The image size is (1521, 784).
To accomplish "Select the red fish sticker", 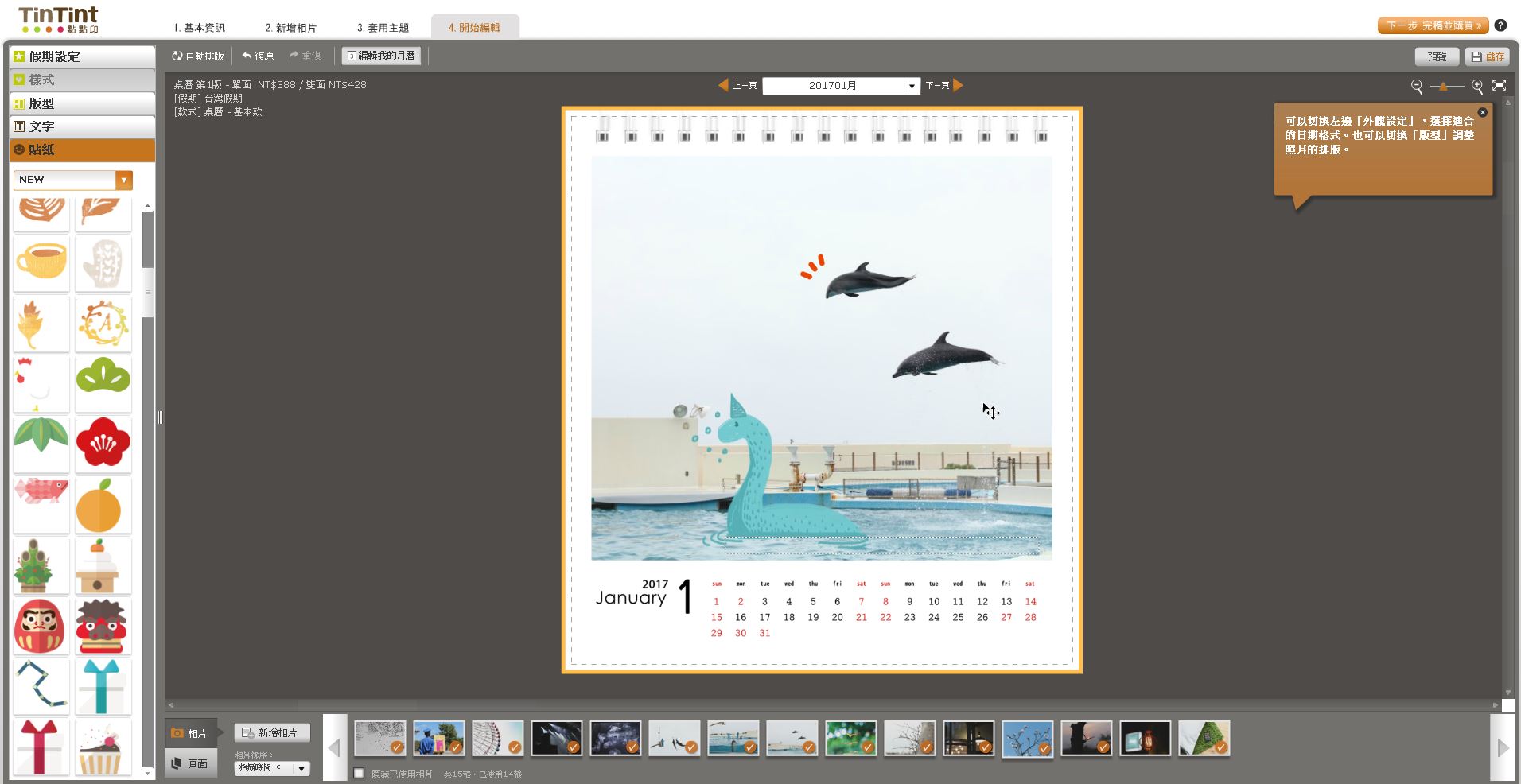I will point(41,505).
